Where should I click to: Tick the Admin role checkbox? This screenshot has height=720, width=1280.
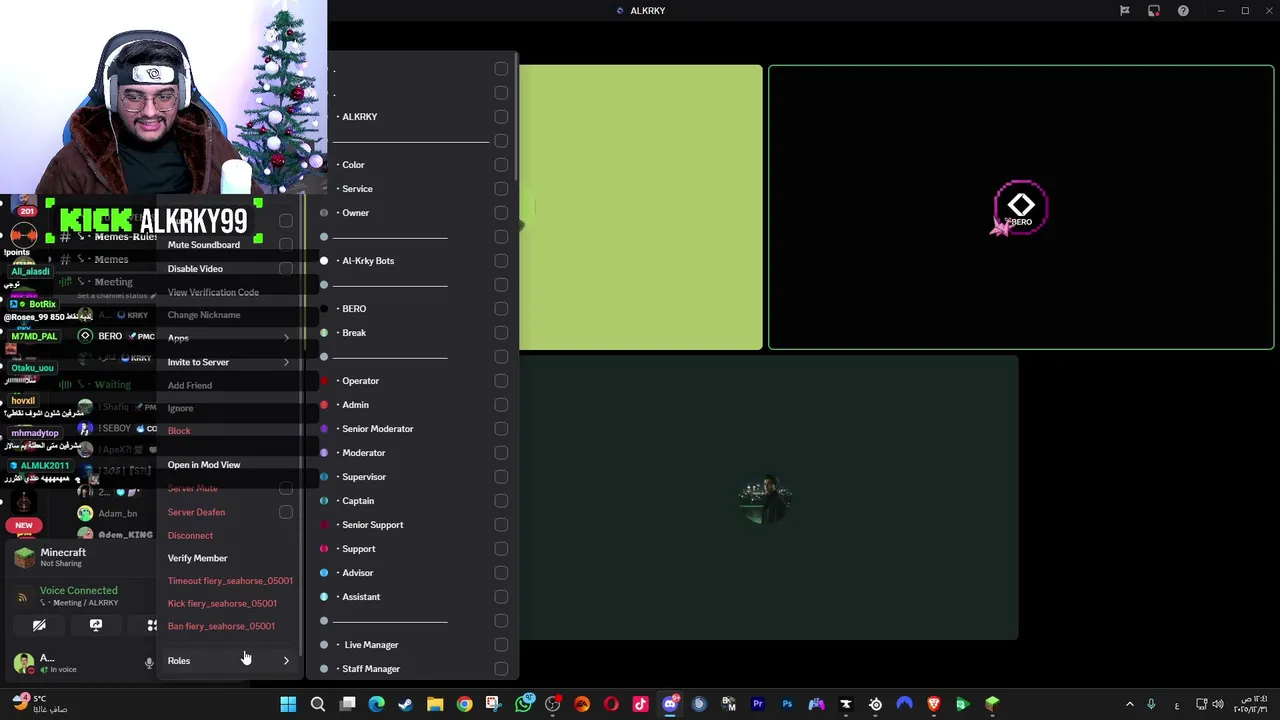501,405
